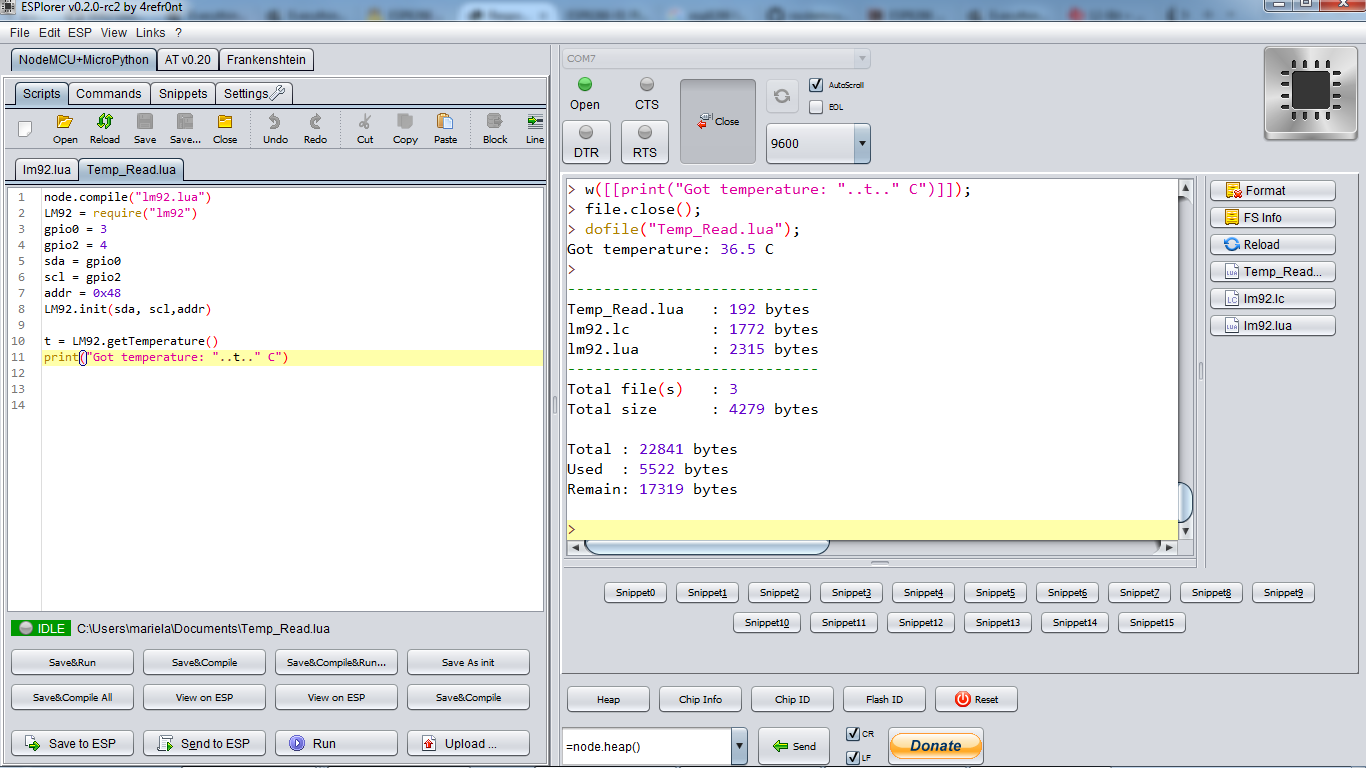The image size is (1366, 768).
Task: Open the Settings tab
Action: point(255,94)
